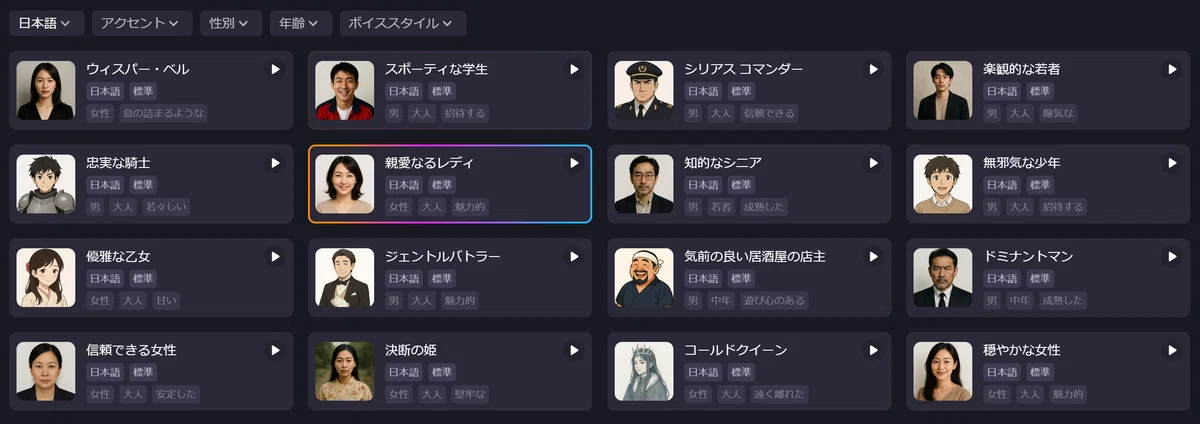Click the 魅力的 tag on 親愛なるレディ

tap(469, 207)
